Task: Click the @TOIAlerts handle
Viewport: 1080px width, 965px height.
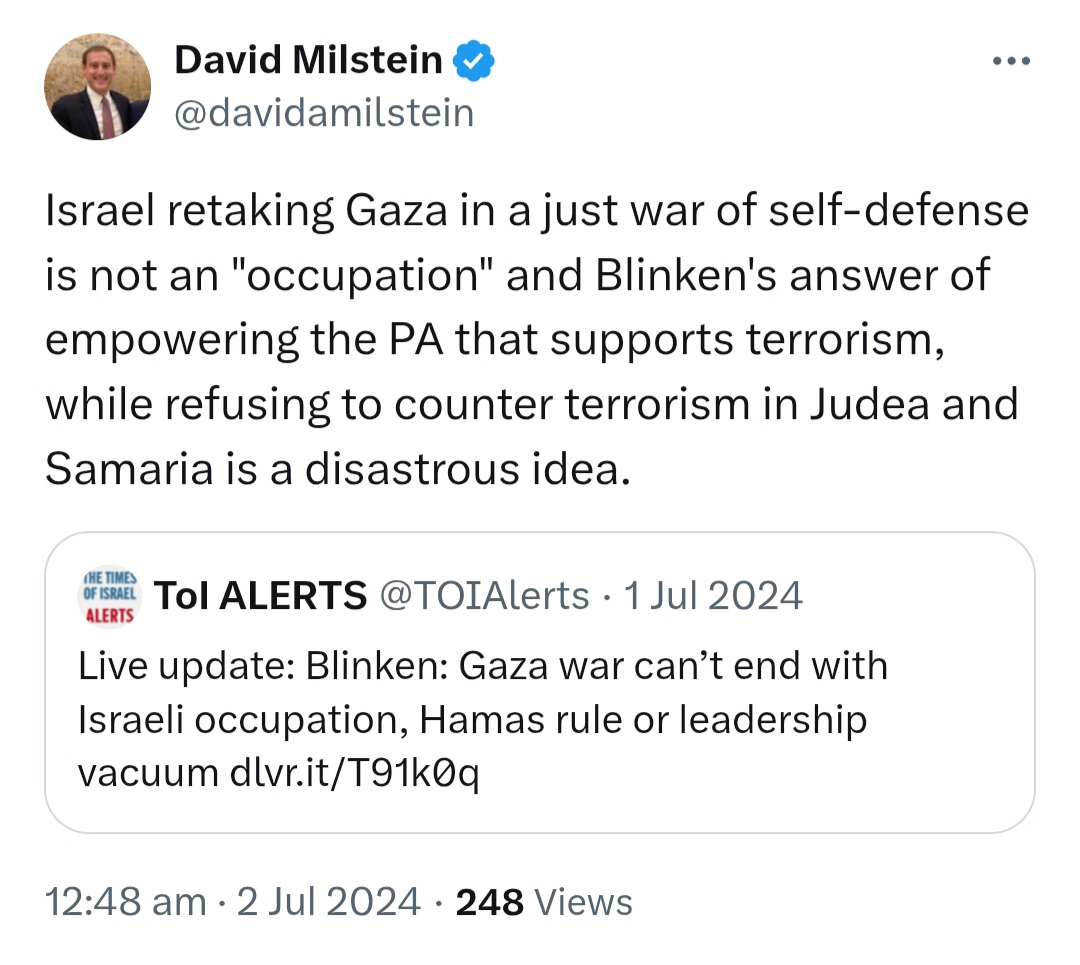Action: [x=484, y=596]
